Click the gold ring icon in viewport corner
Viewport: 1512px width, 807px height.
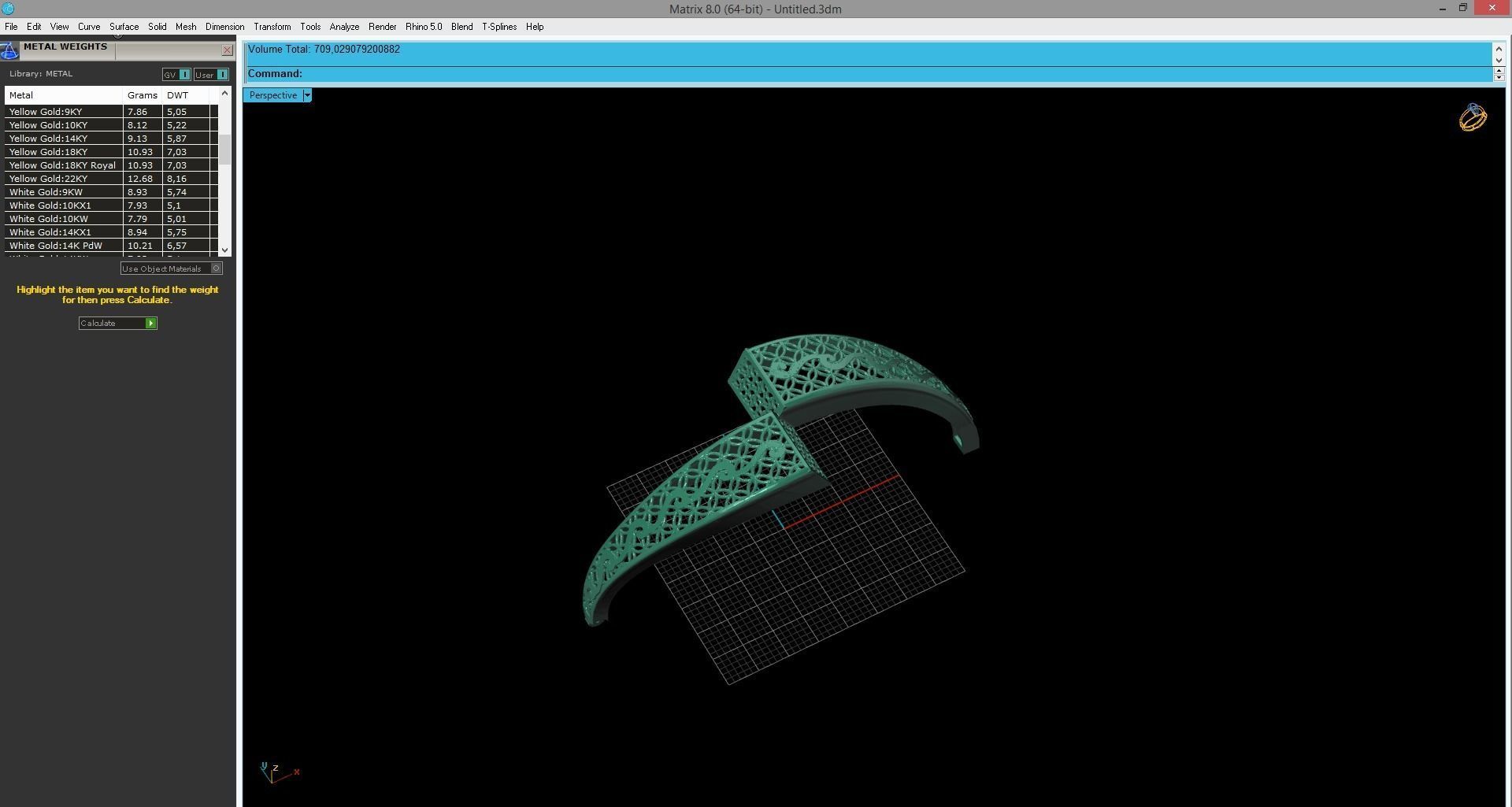pyautogui.click(x=1473, y=117)
